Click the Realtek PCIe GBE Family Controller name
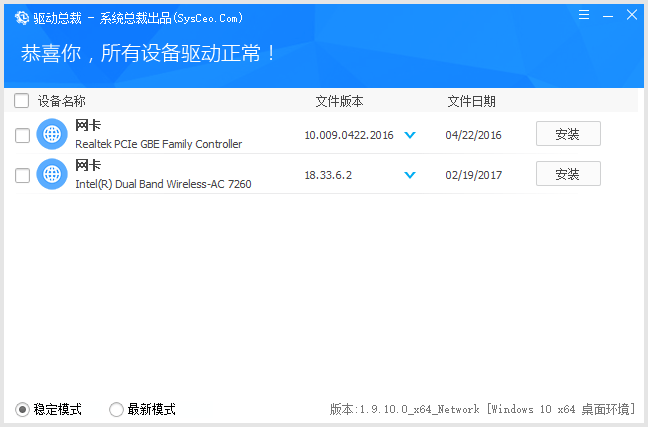This screenshot has height=427, width=648. point(158,144)
